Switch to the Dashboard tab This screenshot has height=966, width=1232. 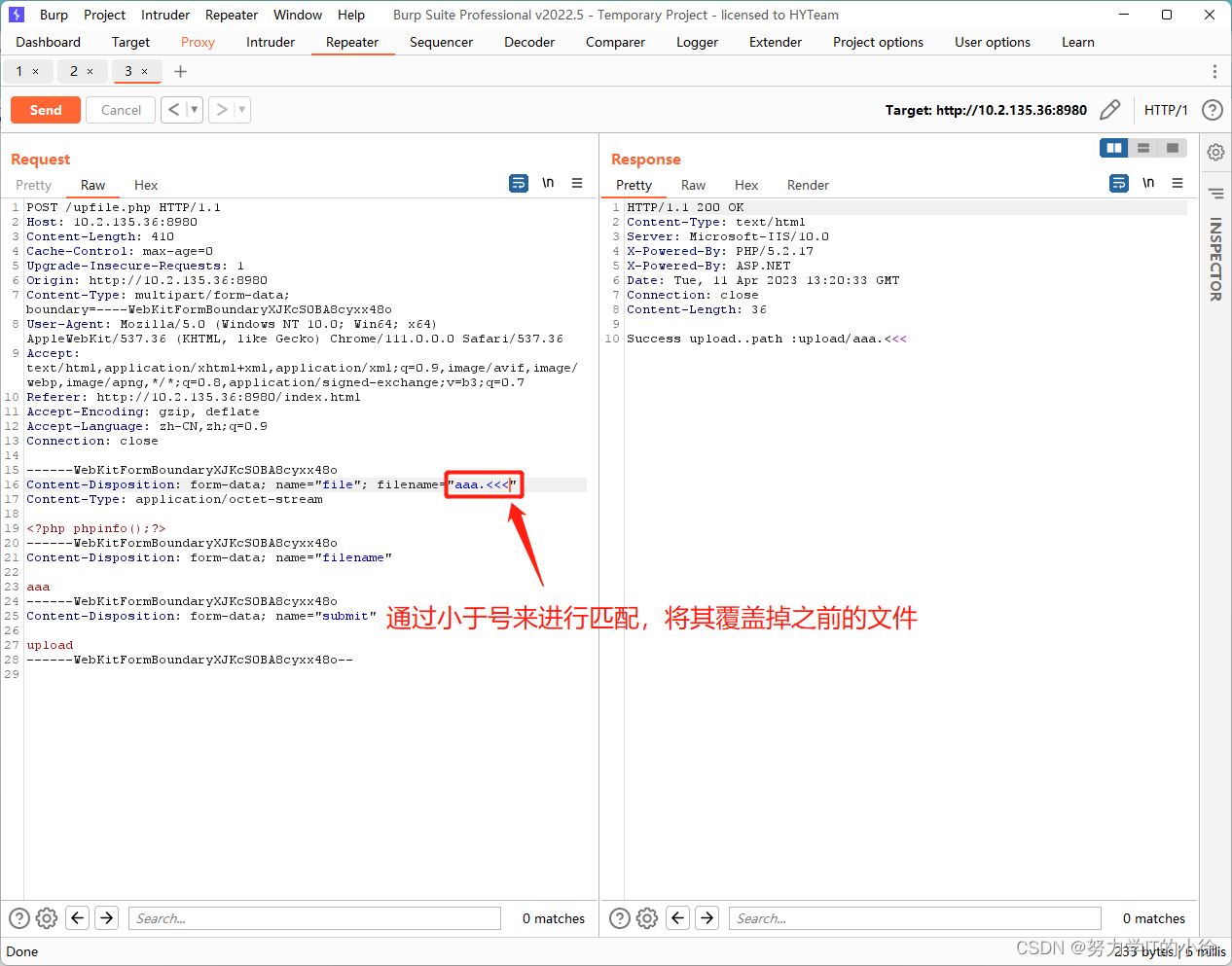click(49, 42)
